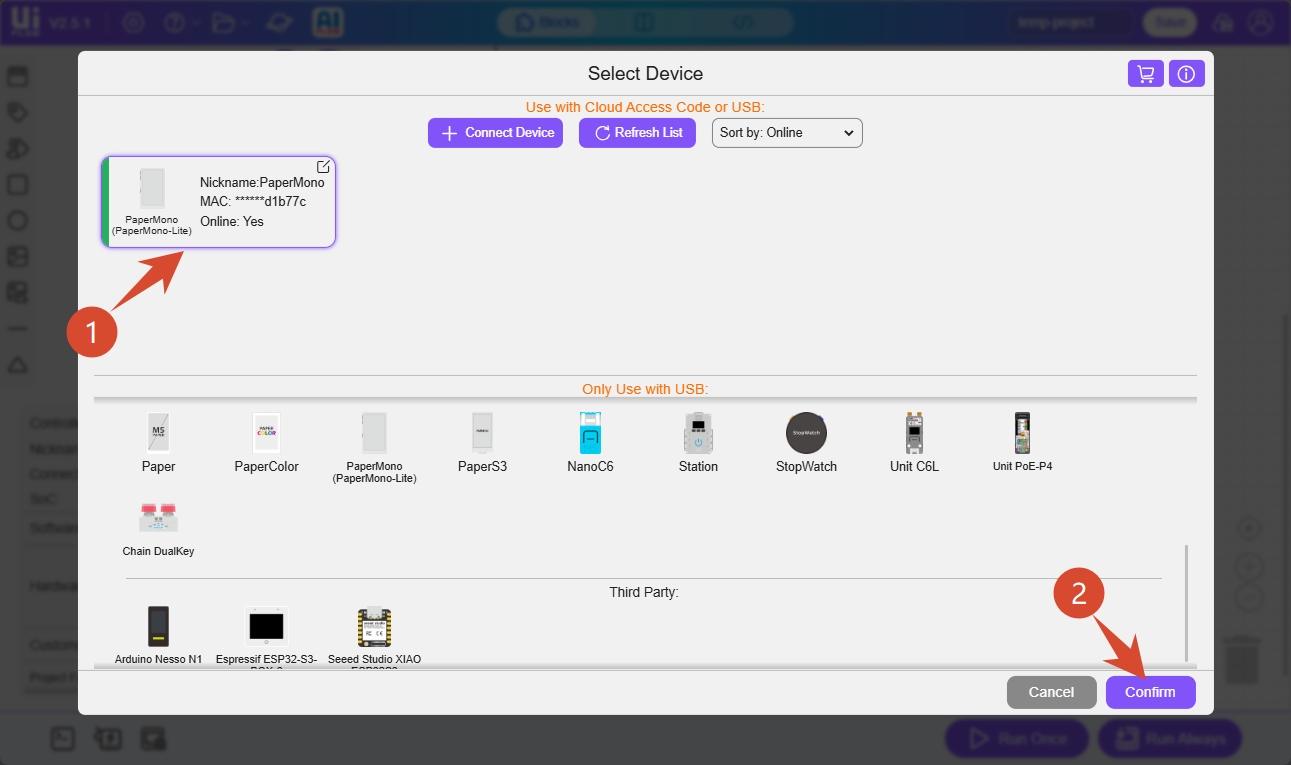Click the Third Party section heading
This screenshot has height=765, width=1291.
[644, 592]
